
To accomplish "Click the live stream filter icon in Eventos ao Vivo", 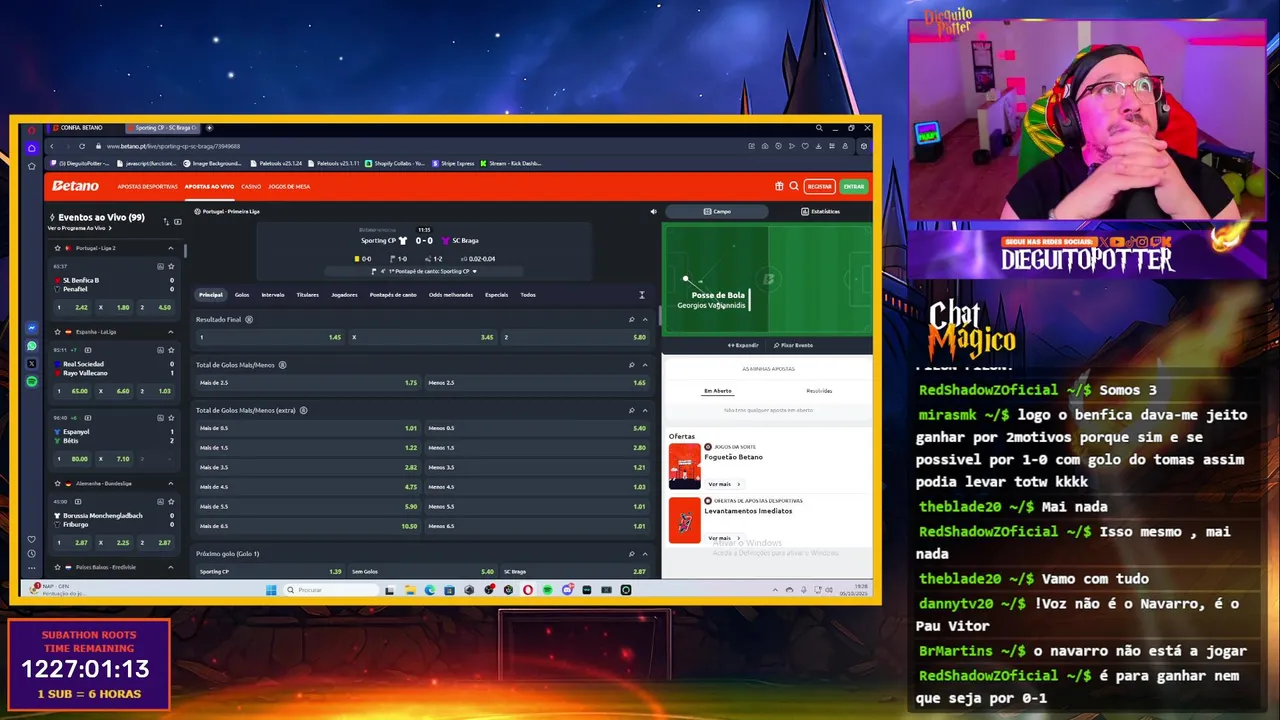I will tap(178, 221).
